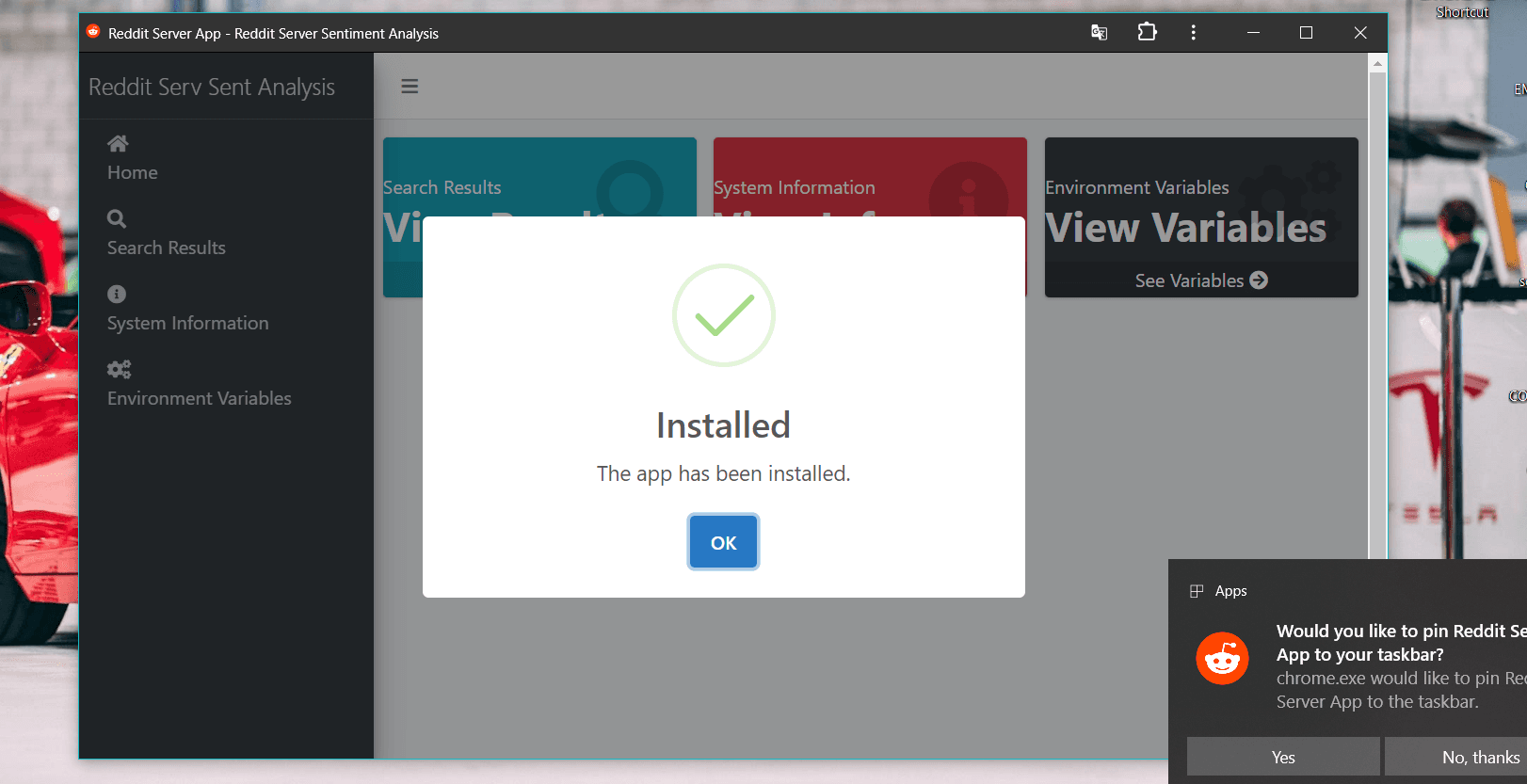Click the arrow circle beside See Variables
Screen dimensions: 1527x784
pyautogui.click(x=1259, y=280)
